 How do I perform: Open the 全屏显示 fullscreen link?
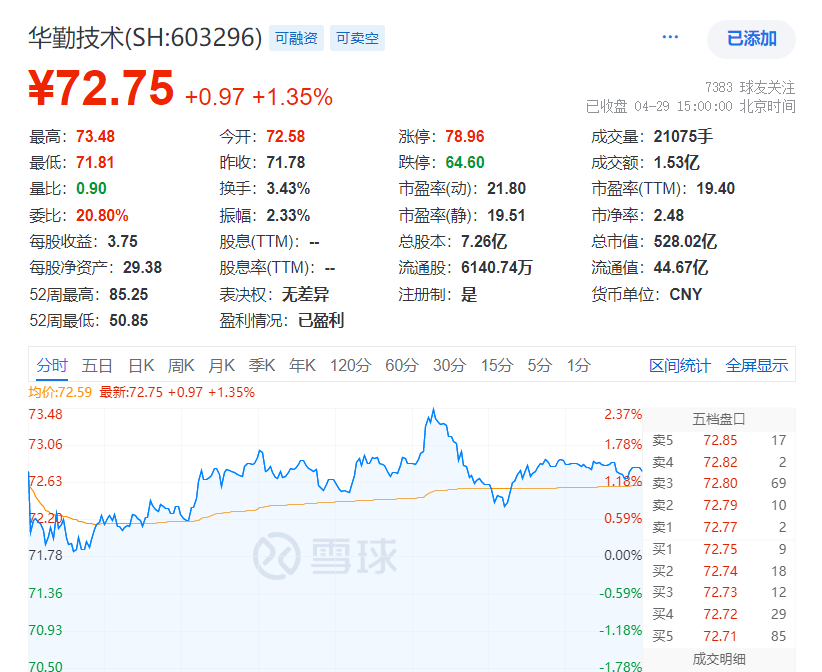tap(756, 365)
